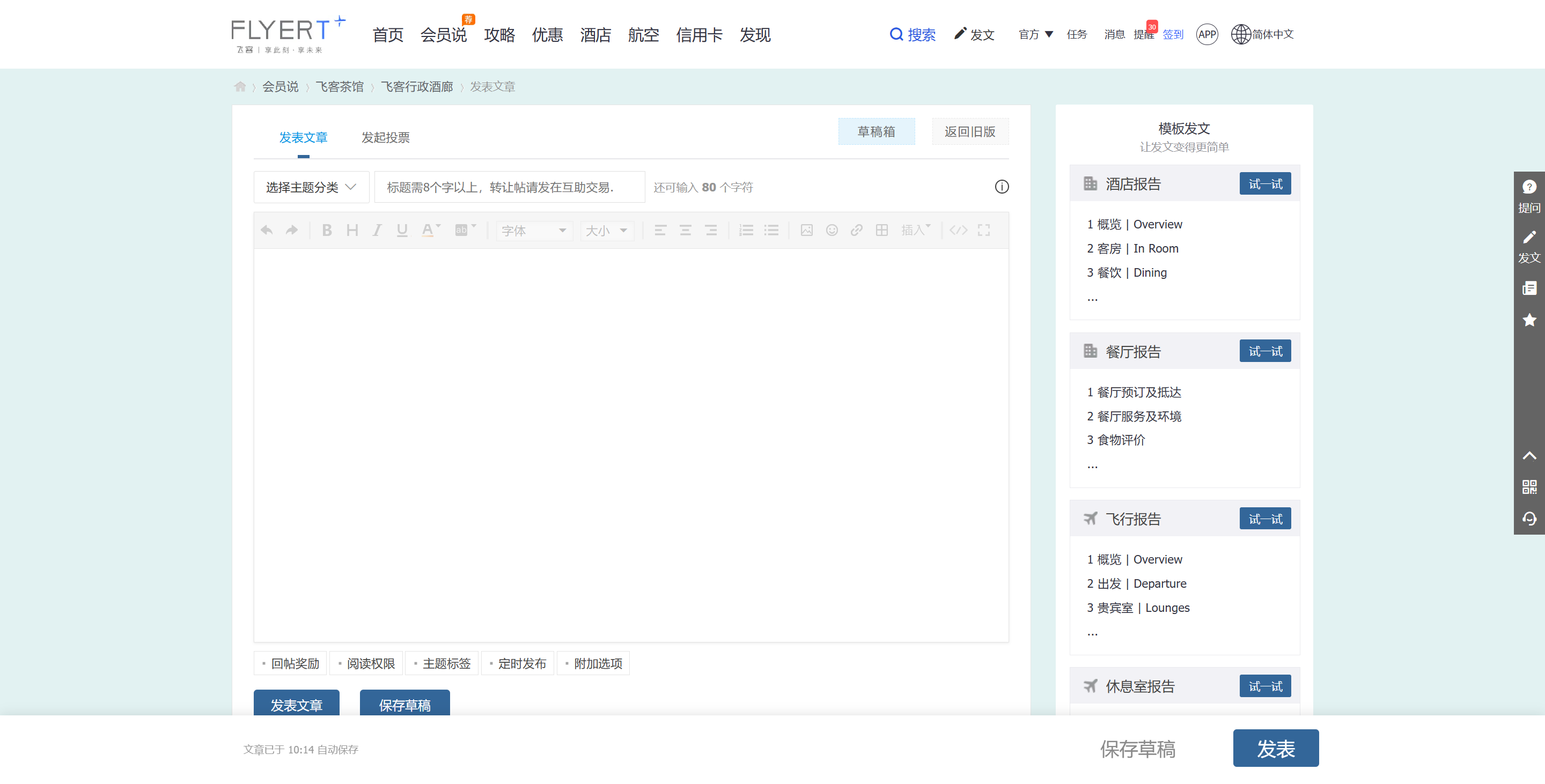Toggle fullscreen editor mode

[x=984, y=230]
